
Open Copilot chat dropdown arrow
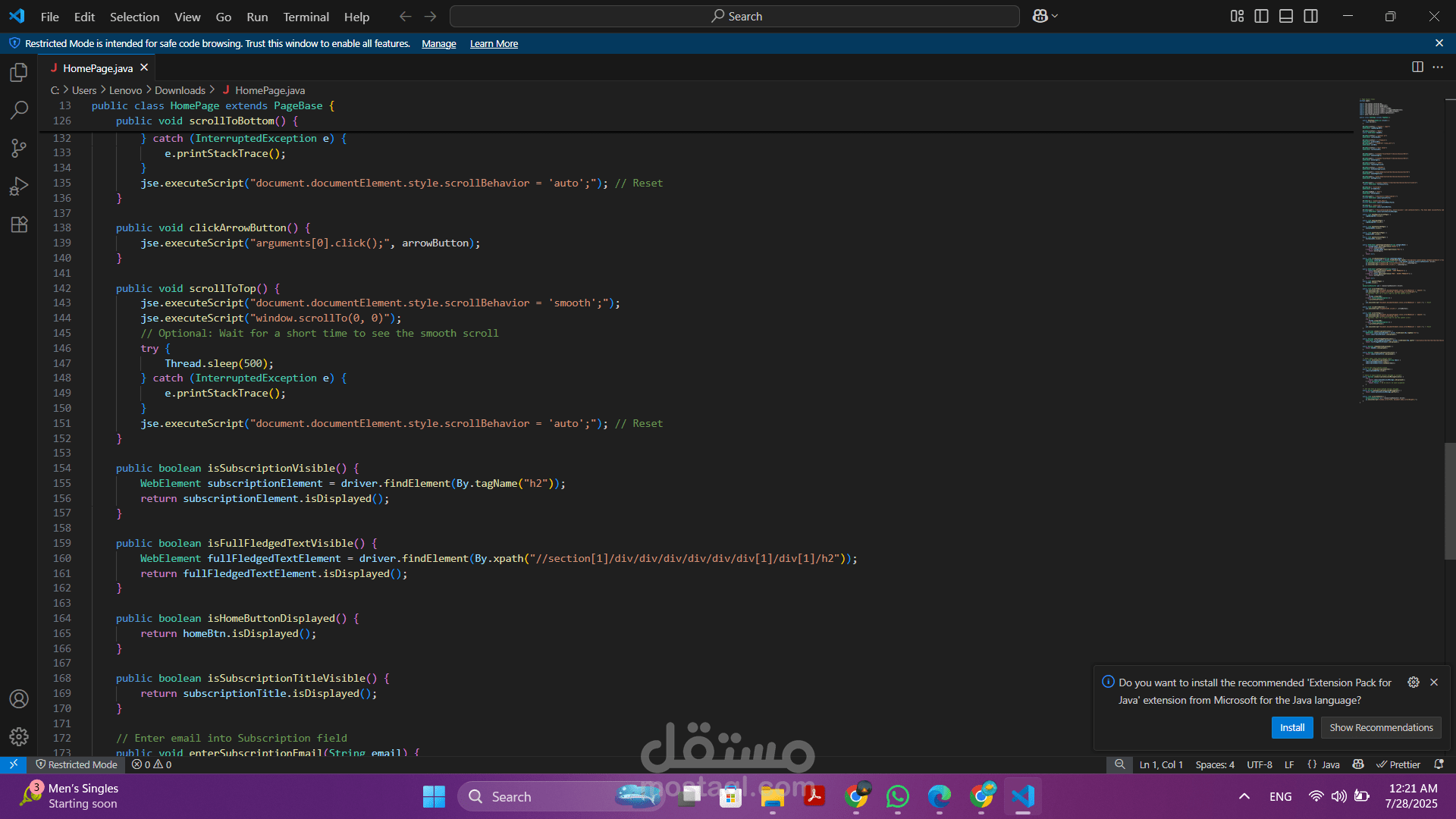point(1055,16)
